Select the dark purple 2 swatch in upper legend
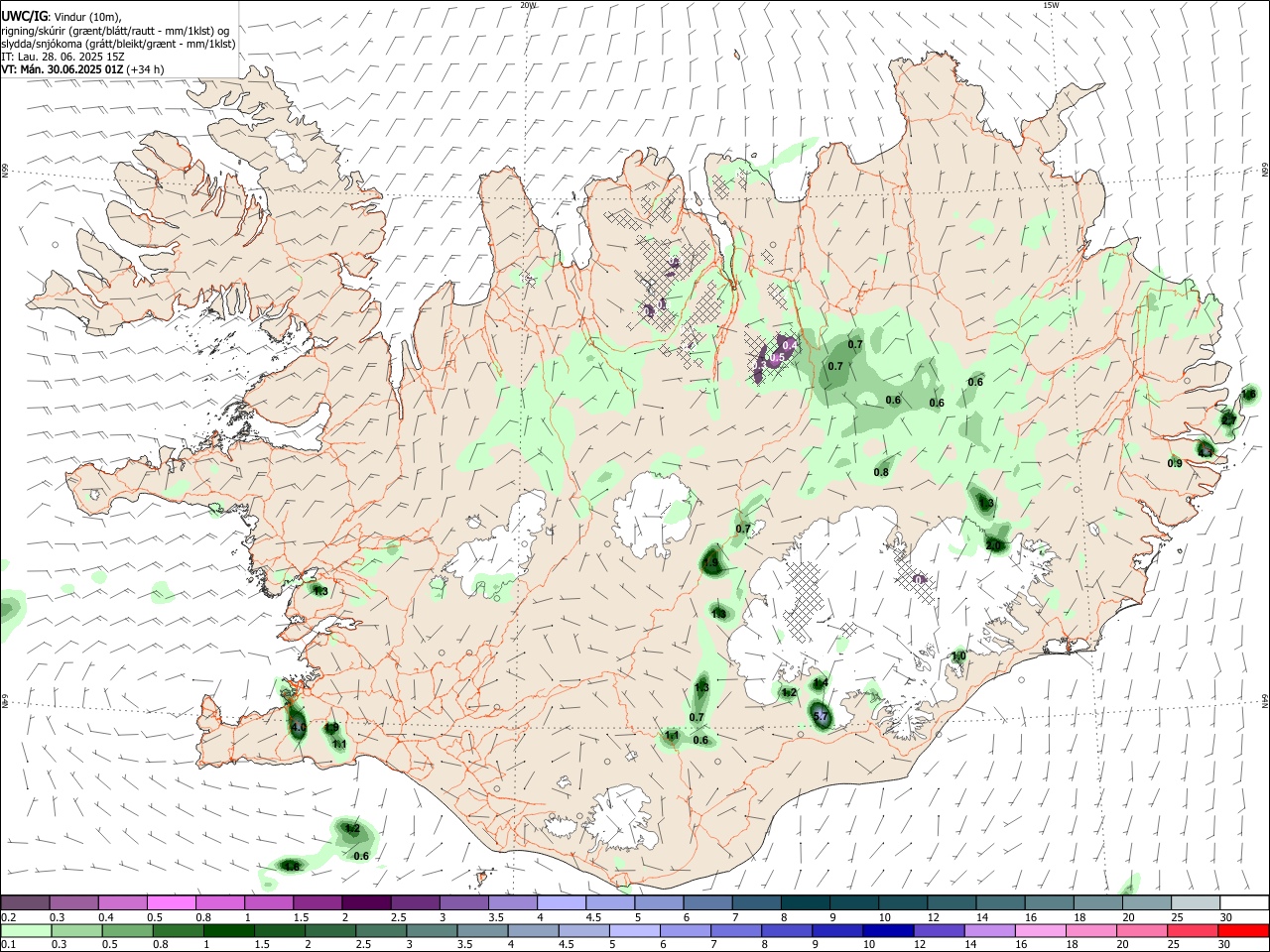1270x952 pixels. pyautogui.click(x=365, y=902)
